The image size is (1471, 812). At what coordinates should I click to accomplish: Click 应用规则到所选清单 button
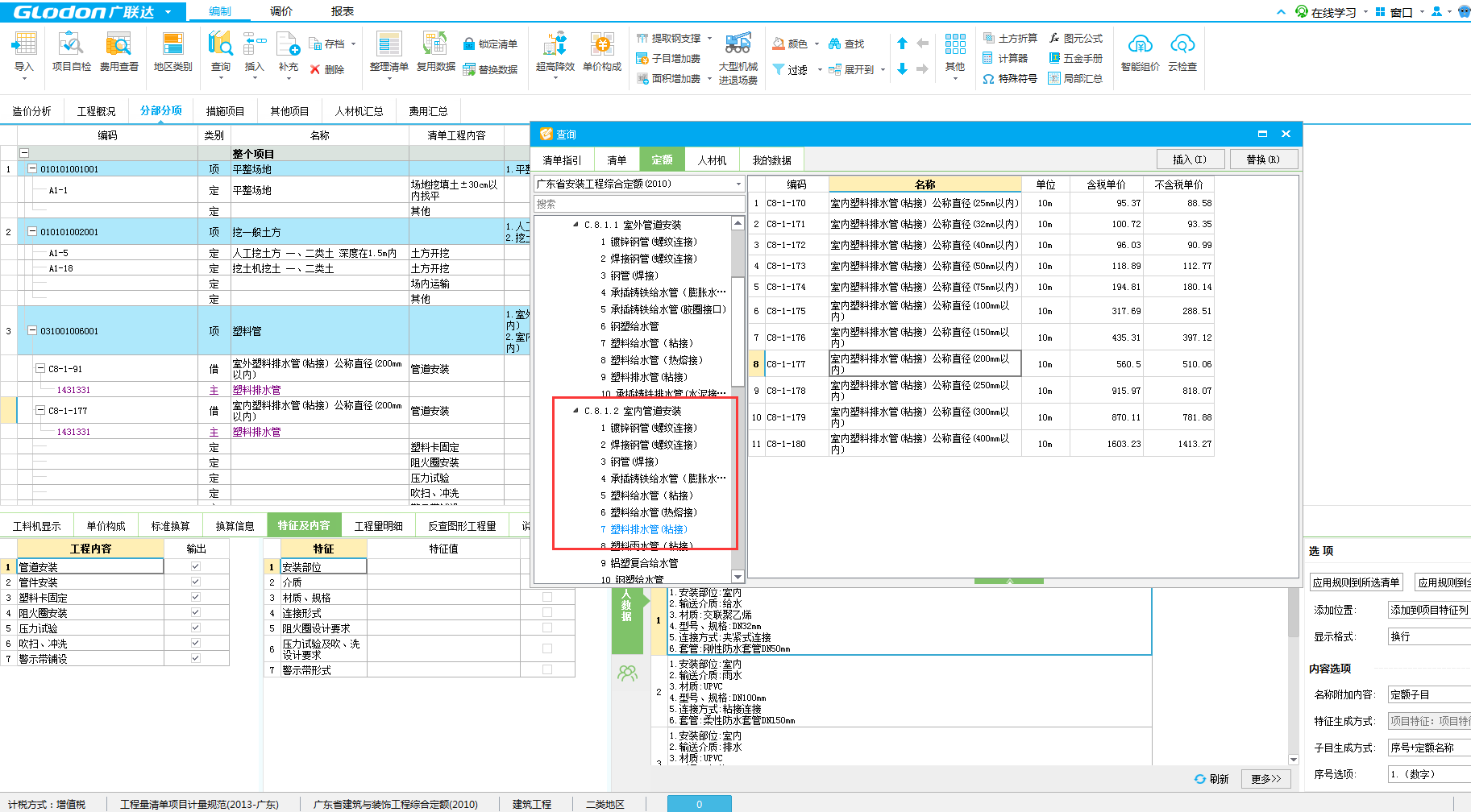pyautogui.click(x=1356, y=582)
